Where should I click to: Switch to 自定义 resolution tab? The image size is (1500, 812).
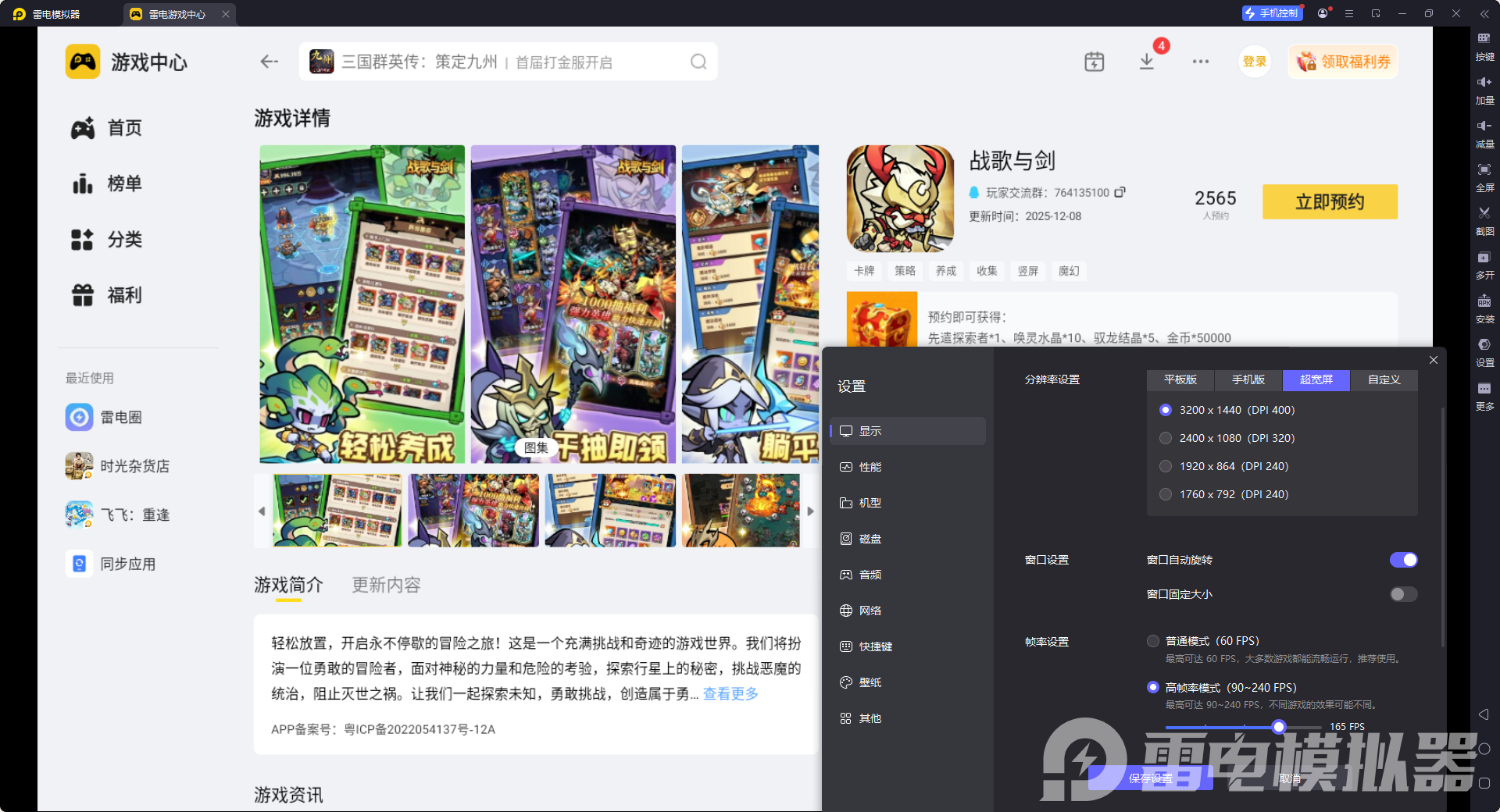1384,379
